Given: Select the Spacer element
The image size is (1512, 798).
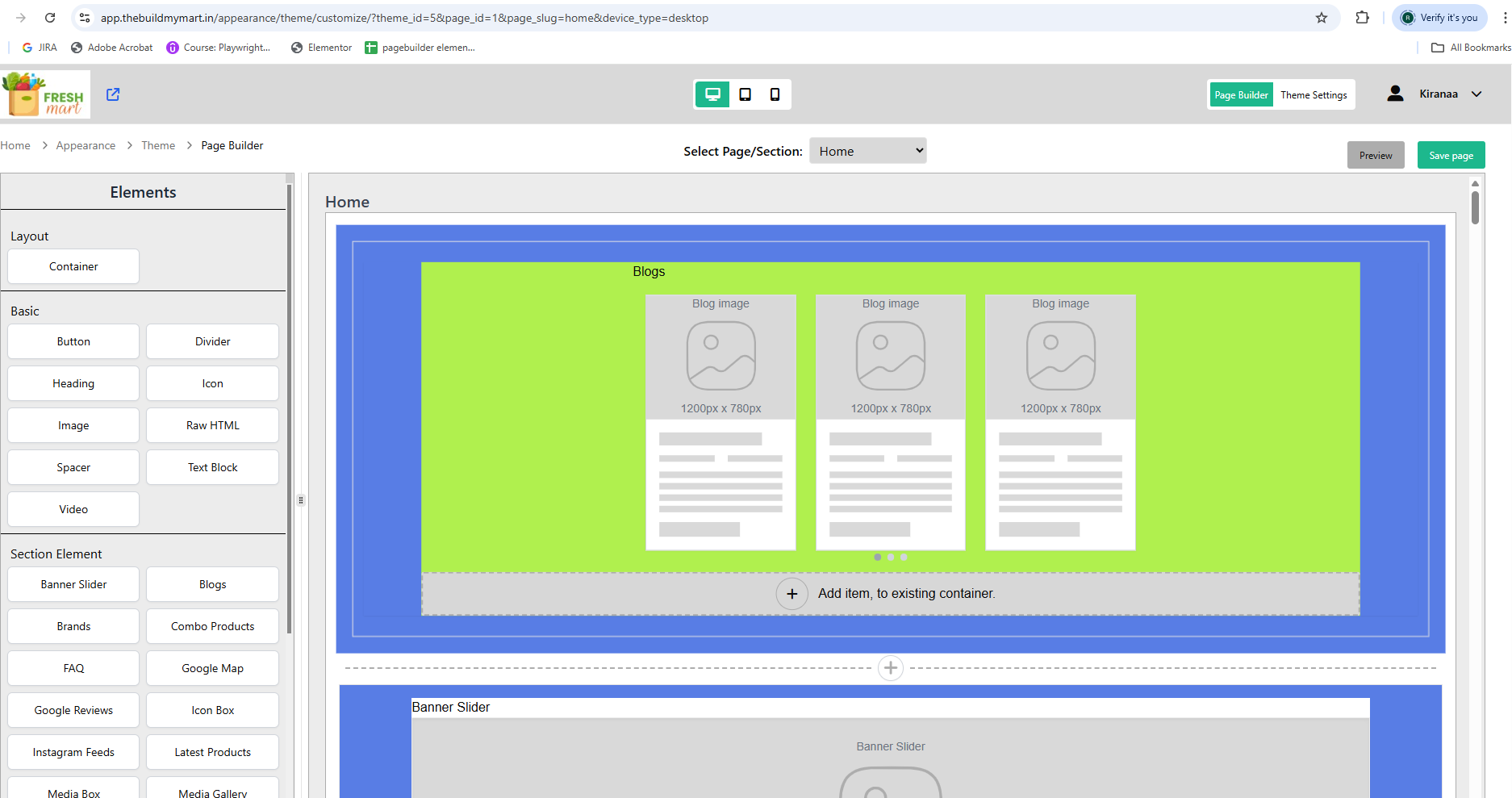Looking at the screenshot, I should click(x=73, y=467).
